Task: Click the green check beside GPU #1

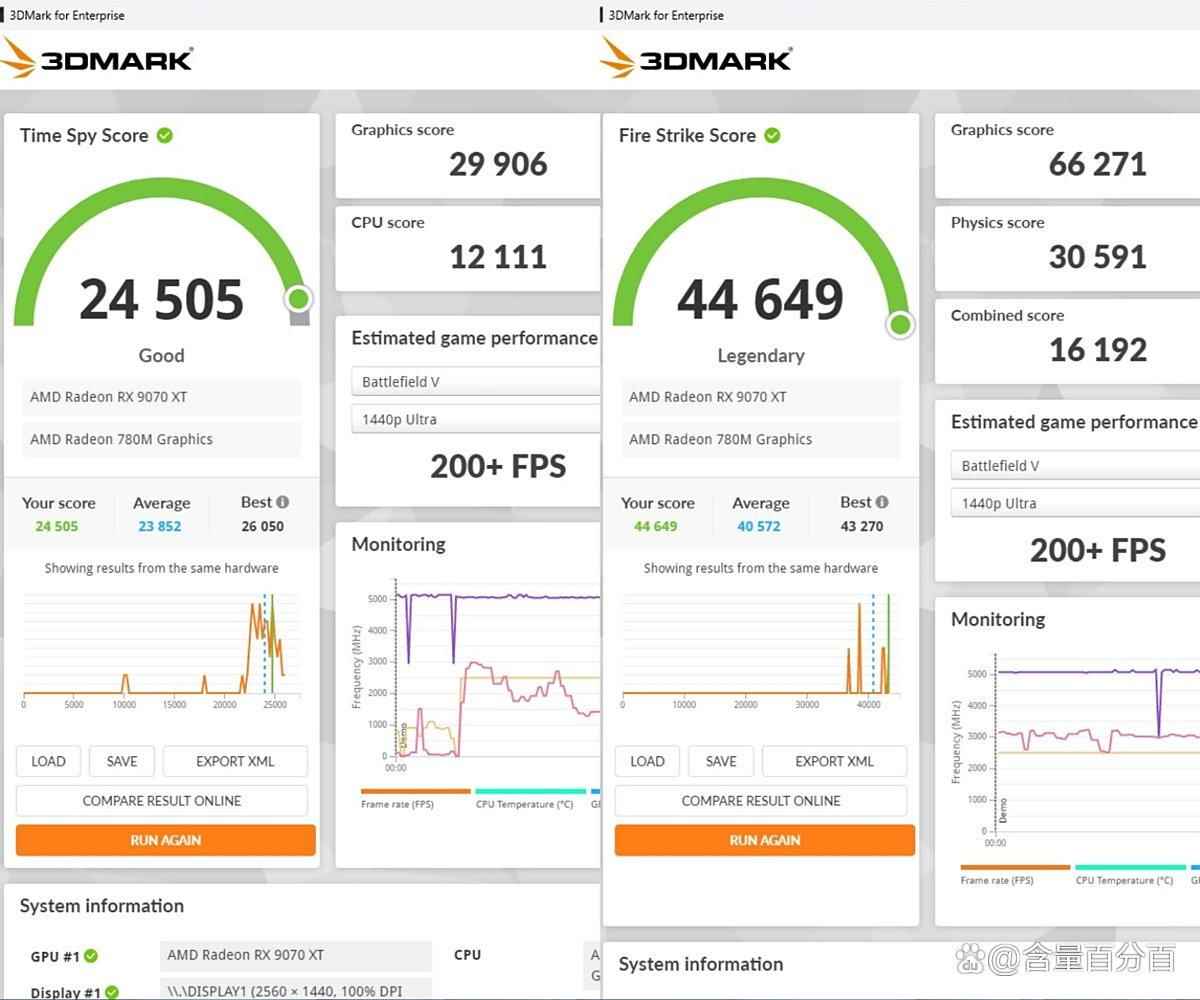Action: 91,956
